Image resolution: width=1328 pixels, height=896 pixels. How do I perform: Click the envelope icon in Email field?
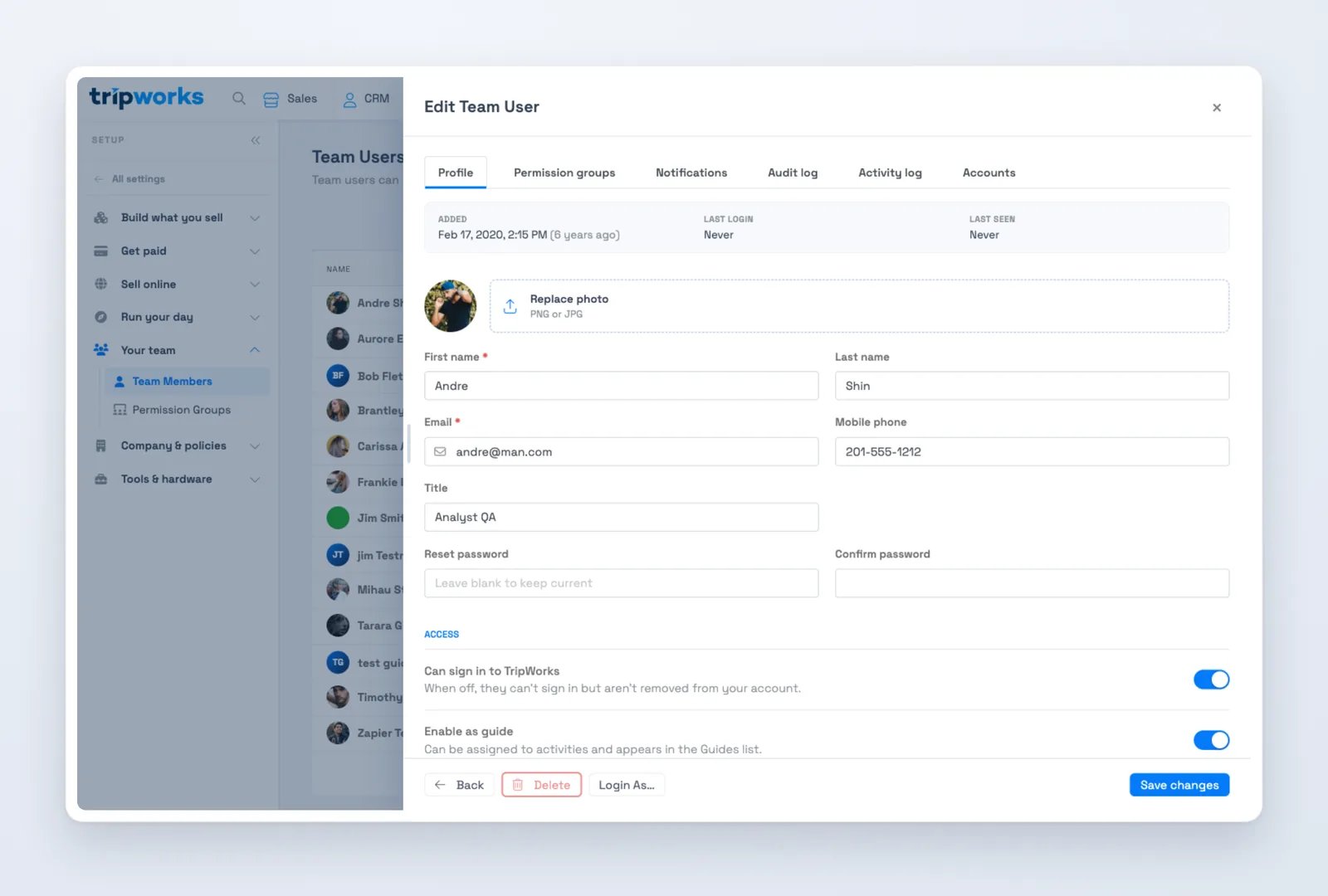pyautogui.click(x=440, y=452)
